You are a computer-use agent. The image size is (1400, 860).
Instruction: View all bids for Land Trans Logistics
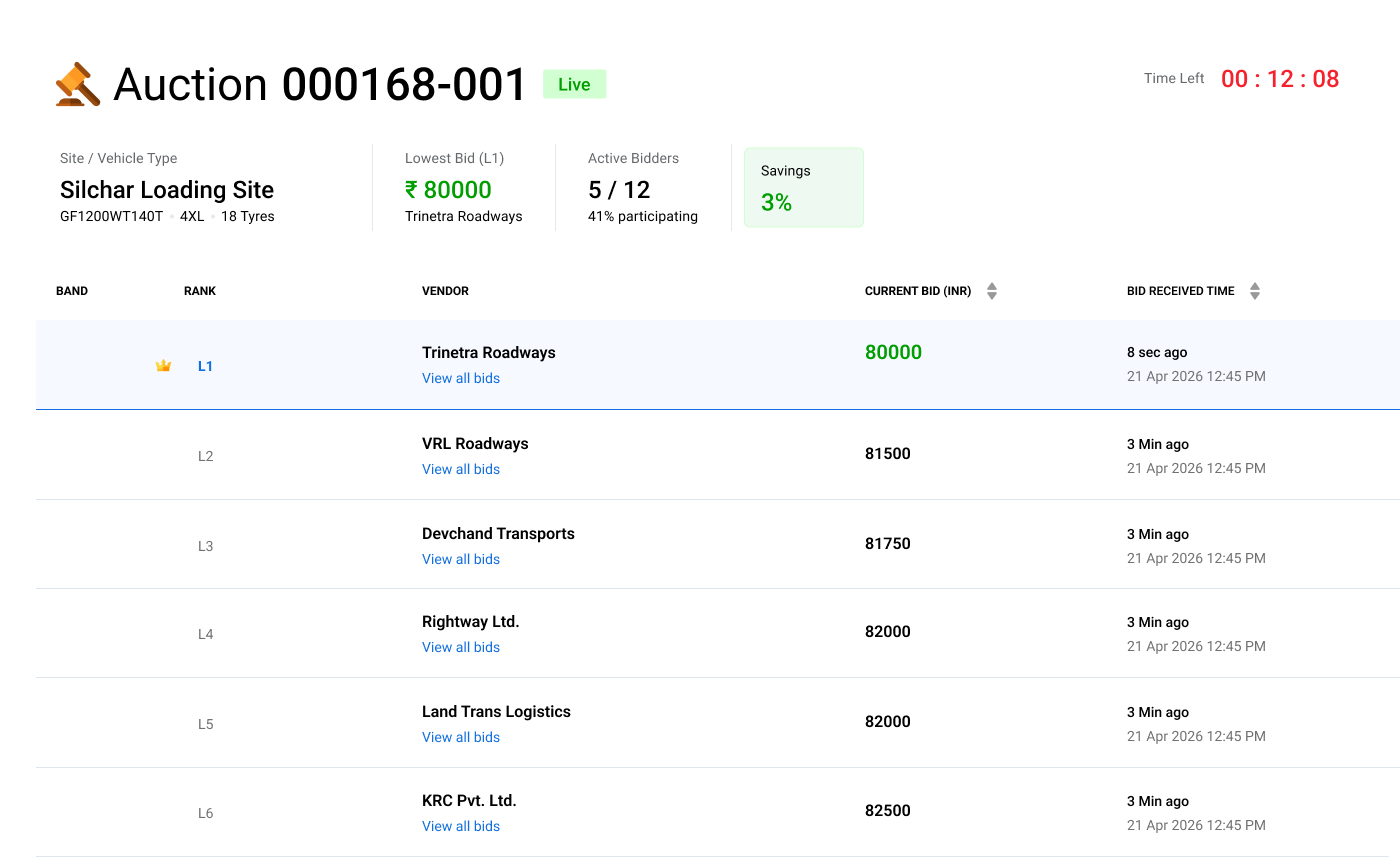(x=461, y=737)
